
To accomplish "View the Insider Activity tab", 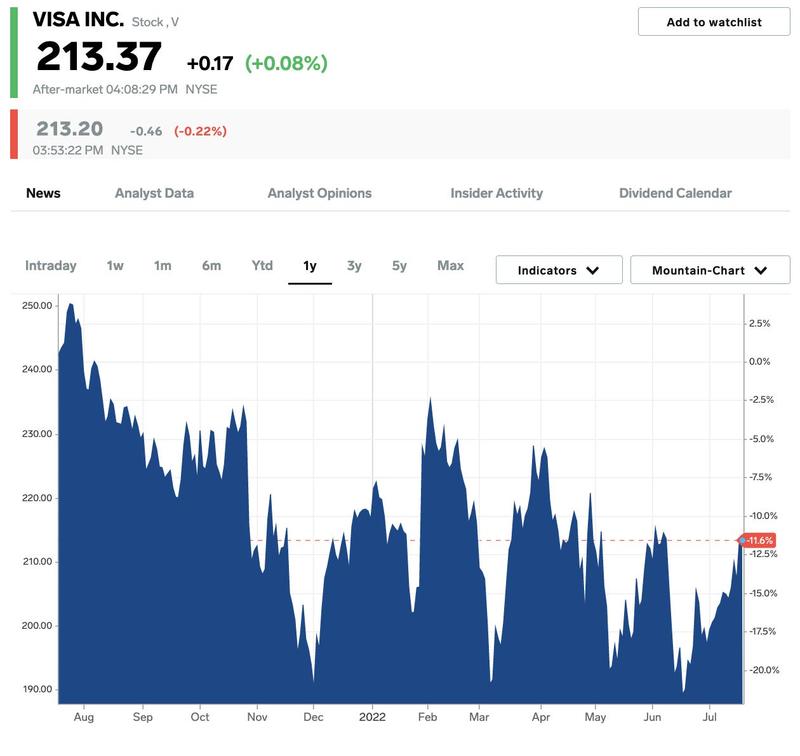I will pos(496,193).
